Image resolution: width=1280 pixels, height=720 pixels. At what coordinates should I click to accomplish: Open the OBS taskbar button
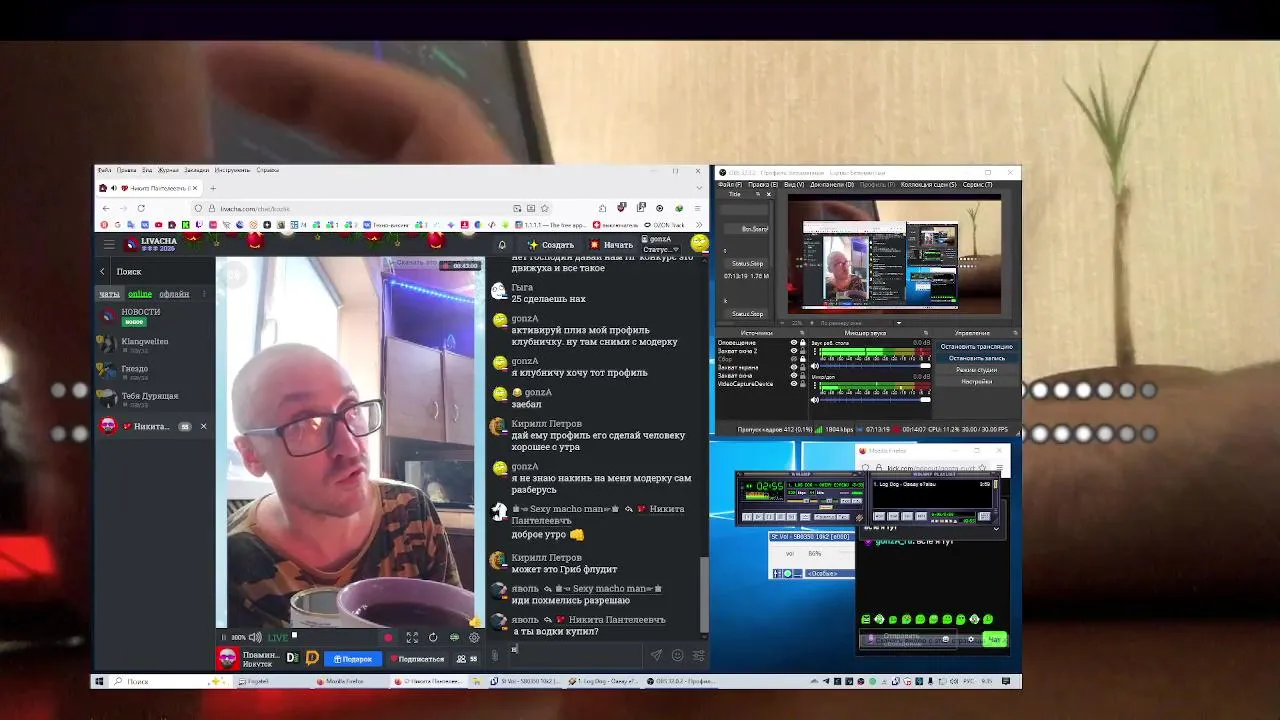coord(680,681)
